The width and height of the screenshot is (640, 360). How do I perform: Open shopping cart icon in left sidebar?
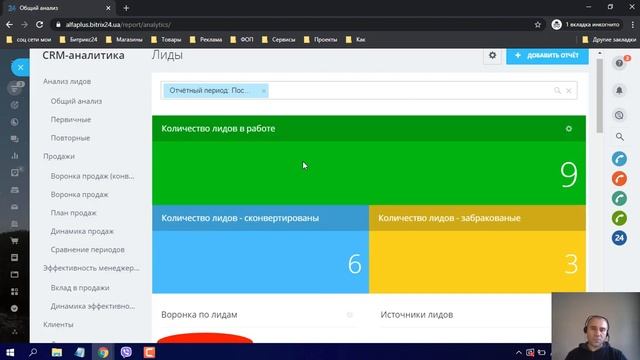click(14, 240)
